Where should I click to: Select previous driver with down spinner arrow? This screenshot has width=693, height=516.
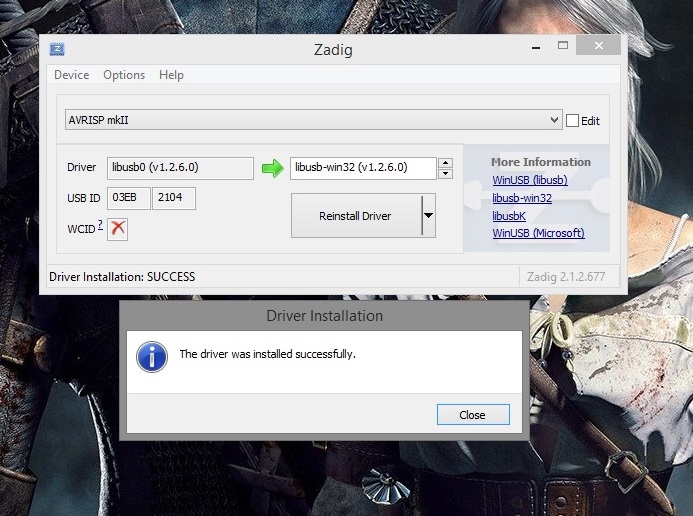click(446, 173)
